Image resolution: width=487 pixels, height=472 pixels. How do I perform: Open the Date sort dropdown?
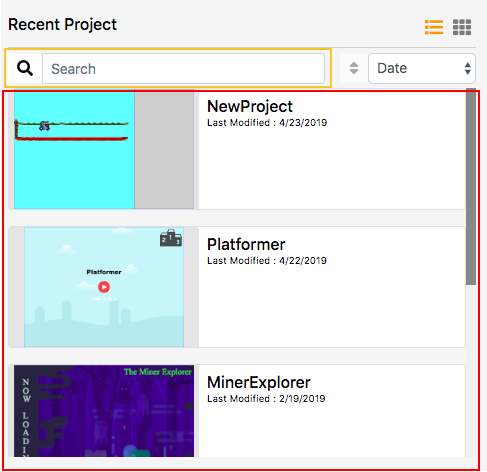(422, 68)
